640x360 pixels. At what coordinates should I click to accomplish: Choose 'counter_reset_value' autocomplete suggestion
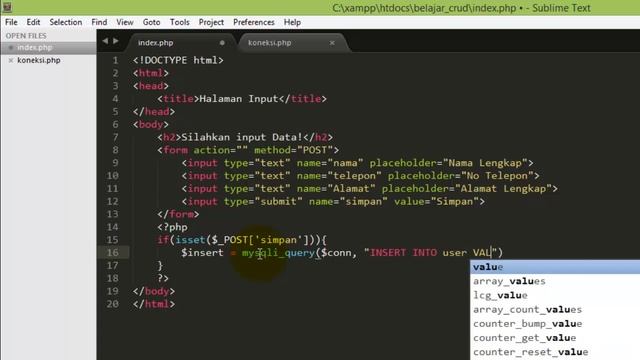(555, 352)
